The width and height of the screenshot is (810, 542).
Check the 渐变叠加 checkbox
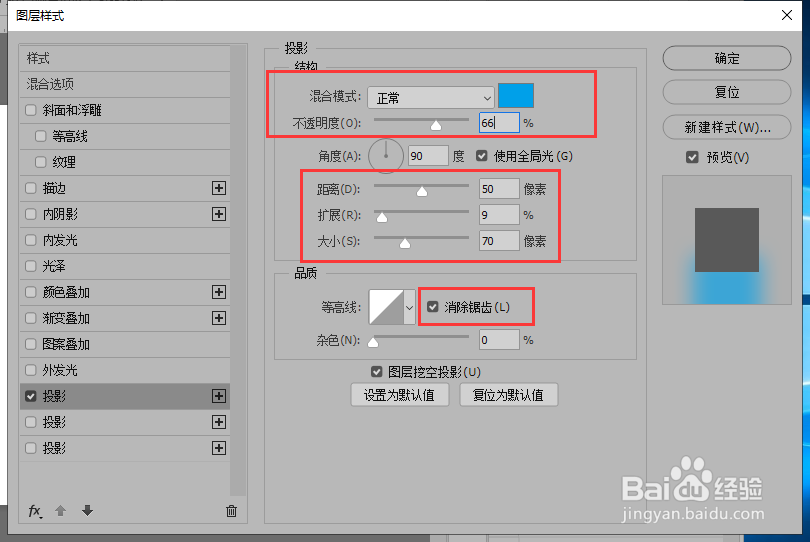[30, 318]
